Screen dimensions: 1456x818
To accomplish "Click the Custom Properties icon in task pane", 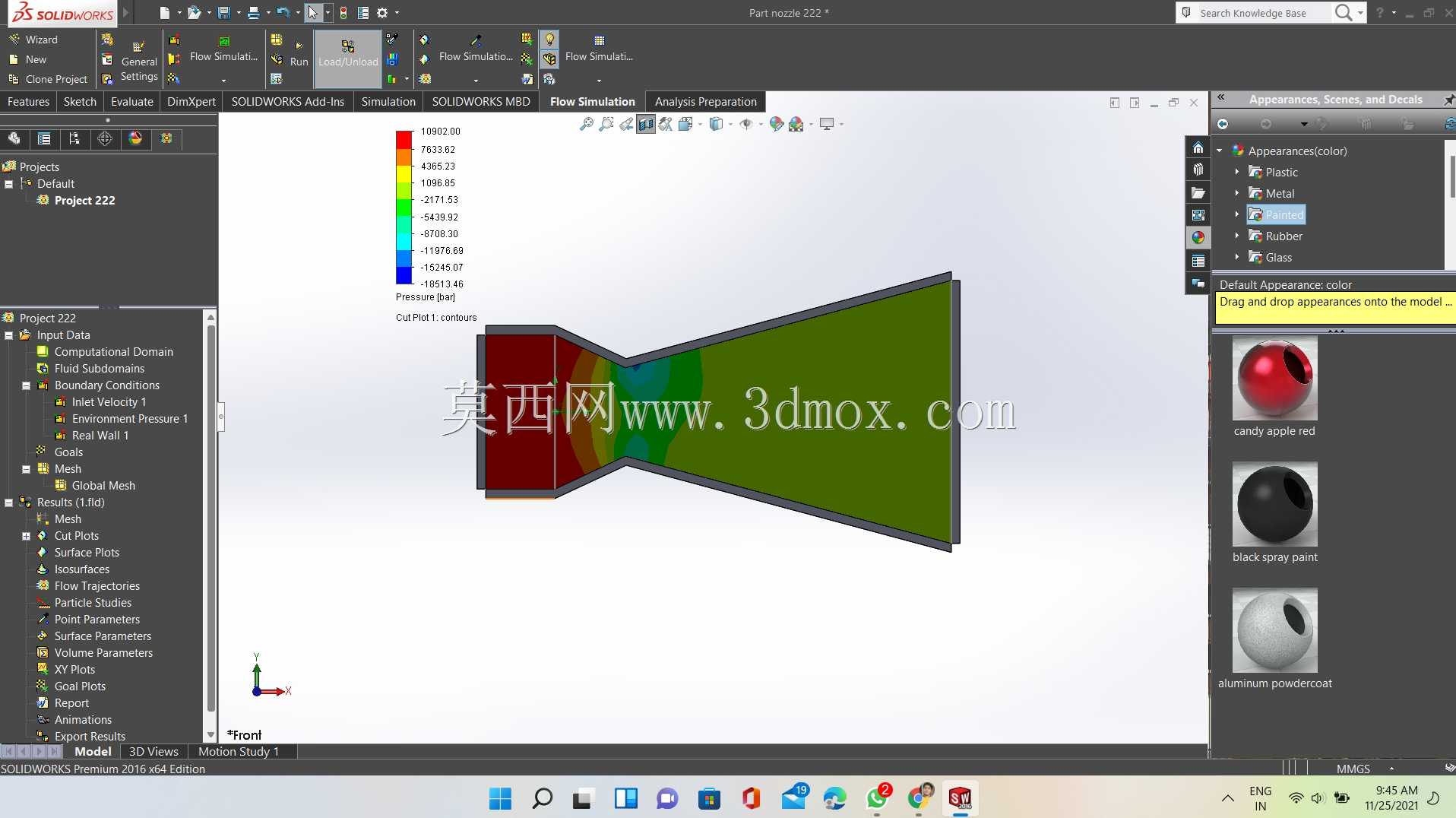I will pyautogui.click(x=1198, y=261).
